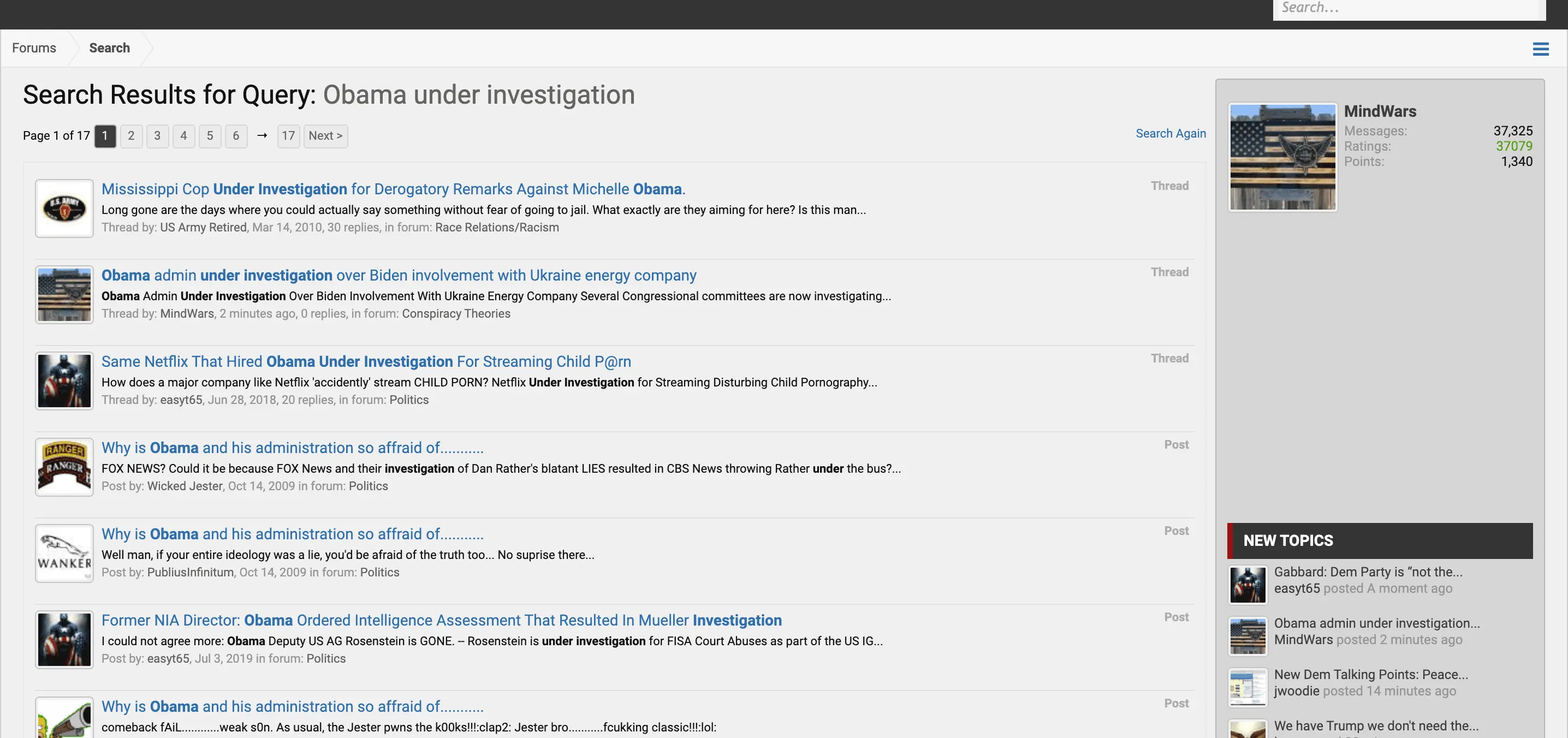Click MindWars avatar beside Ukraine thread result
This screenshot has height=738, width=1568.
(64, 295)
